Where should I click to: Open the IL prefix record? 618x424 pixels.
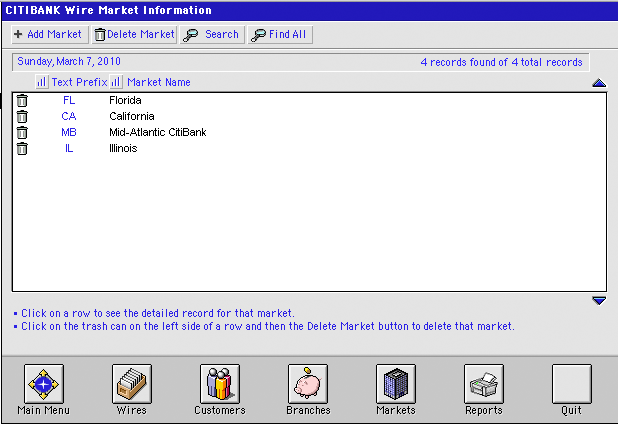[x=69, y=149]
